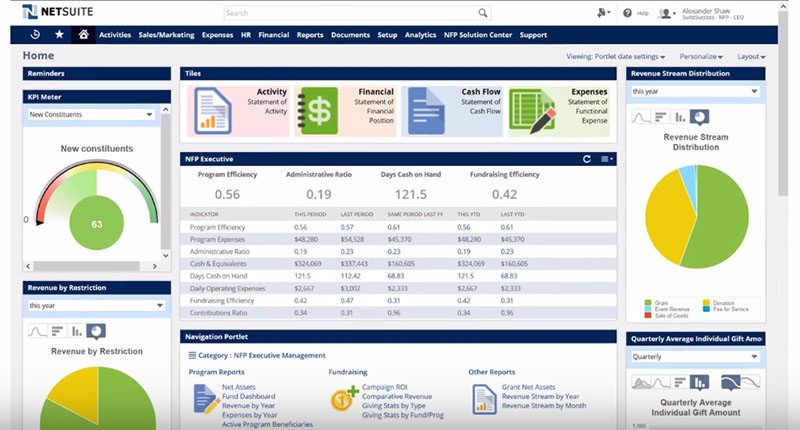Viewport: 800px width, 430px height.
Task: Open the Cash Flow tile document icon
Action: [x=426, y=111]
